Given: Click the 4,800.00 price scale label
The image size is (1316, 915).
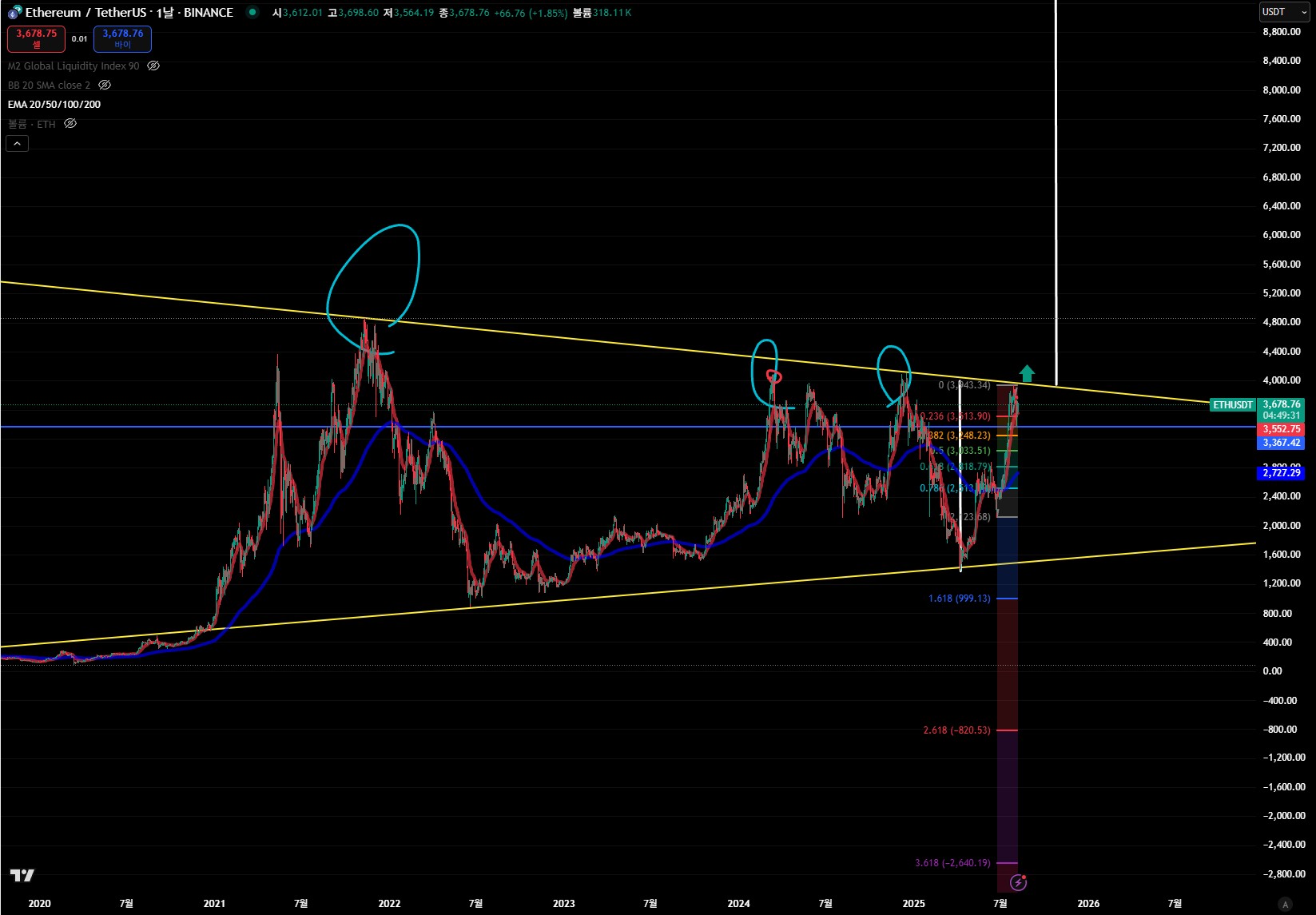Looking at the screenshot, I should 1282,322.
